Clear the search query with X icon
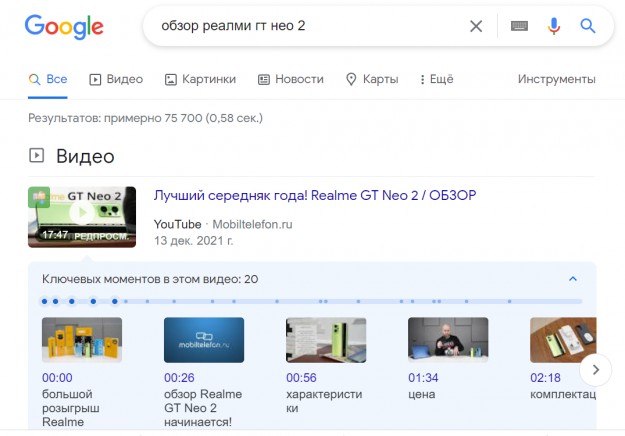The image size is (625, 436). pos(476,26)
